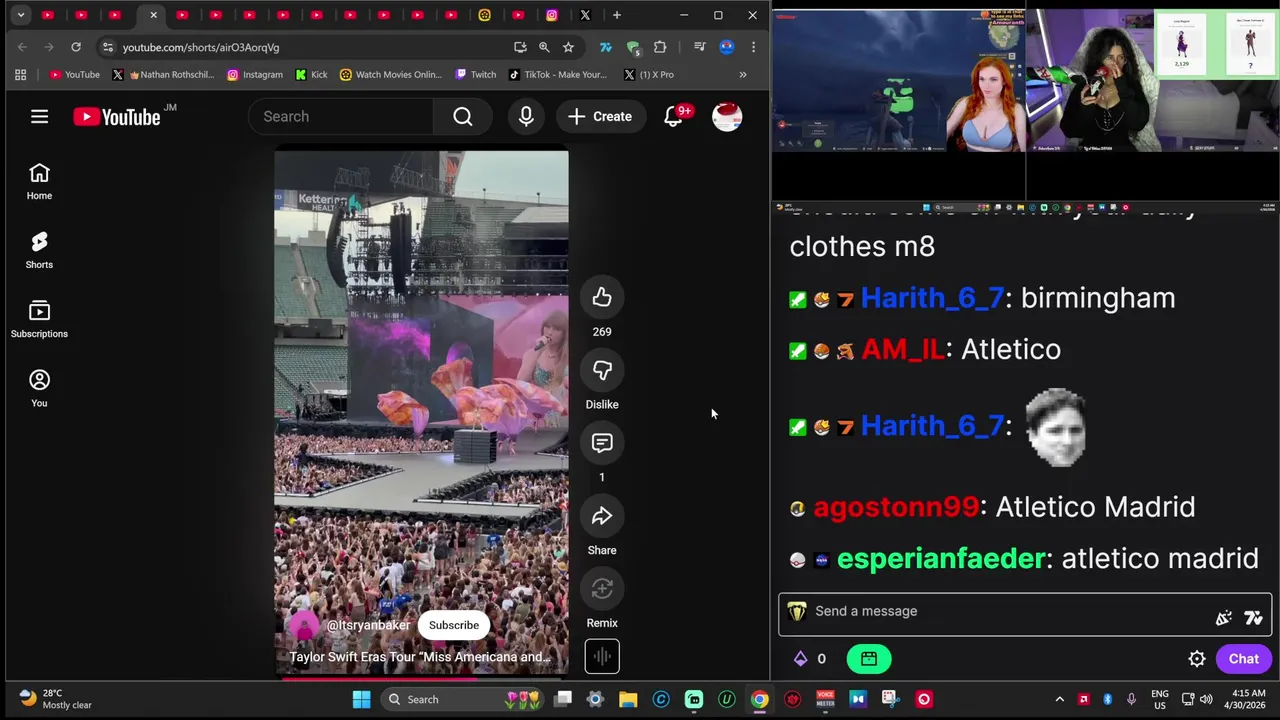Open the media control icon in Chrome
Image resolution: width=1280 pixels, height=720 pixels.
pyautogui.click(x=699, y=47)
